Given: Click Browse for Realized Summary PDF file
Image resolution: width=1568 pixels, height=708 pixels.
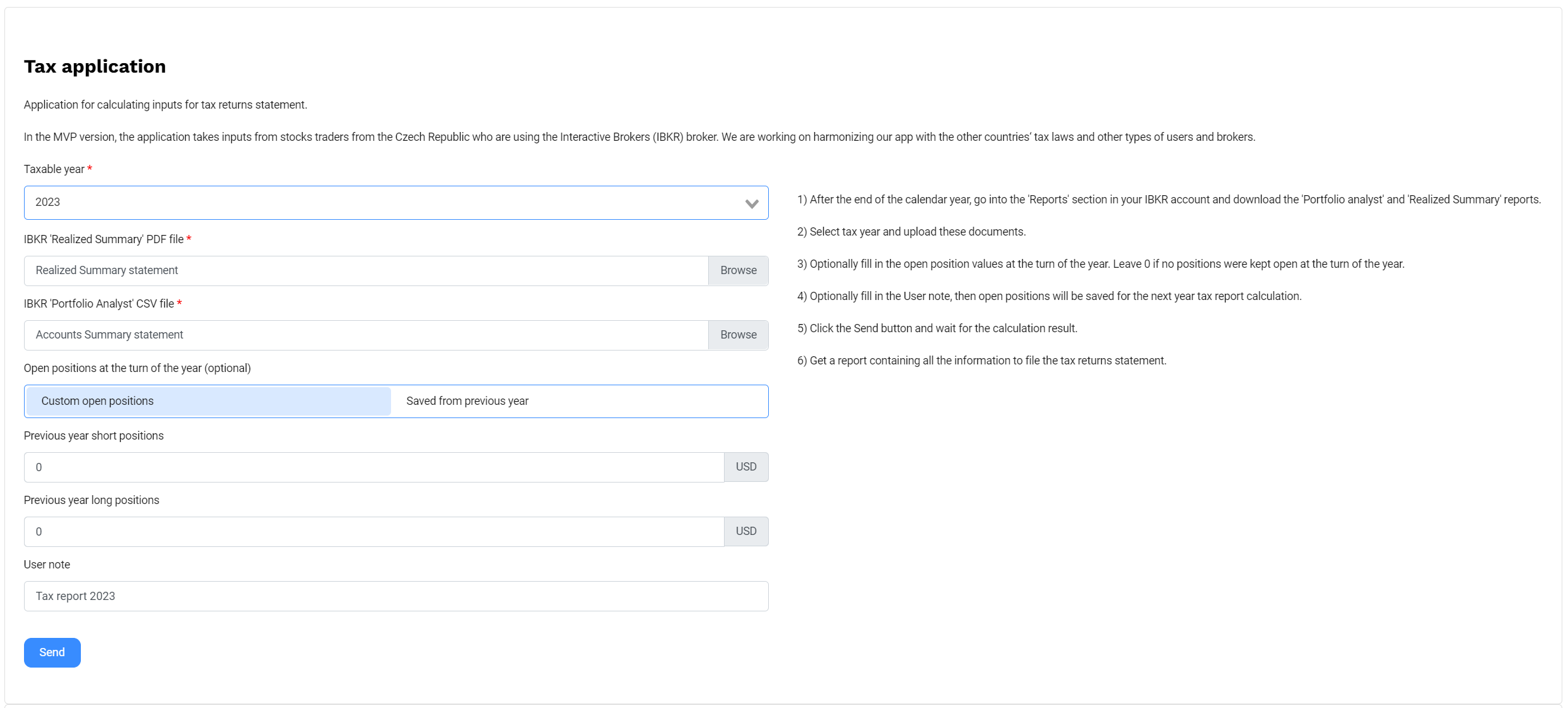Looking at the screenshot, I should pyautogui.click(x=738, y=270).
